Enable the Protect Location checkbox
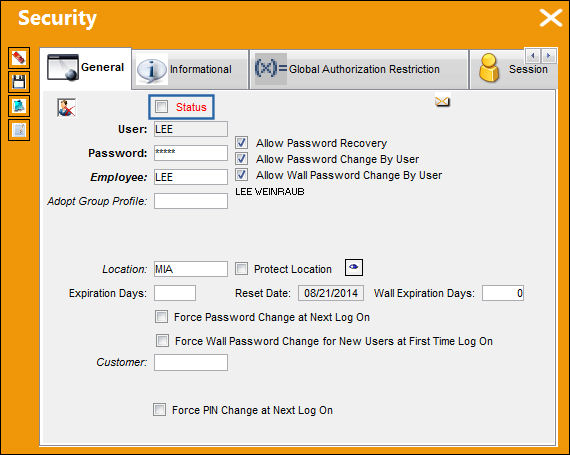 coord(241,269)
